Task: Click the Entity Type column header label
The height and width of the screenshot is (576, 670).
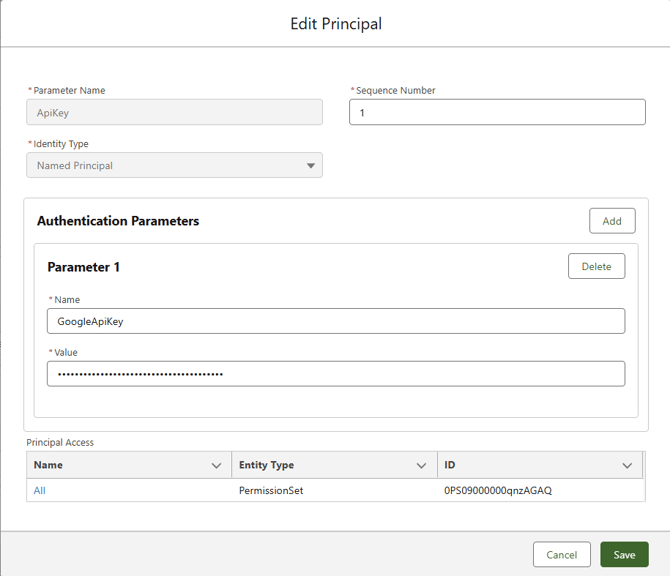Action: click(x=266, y=466)
